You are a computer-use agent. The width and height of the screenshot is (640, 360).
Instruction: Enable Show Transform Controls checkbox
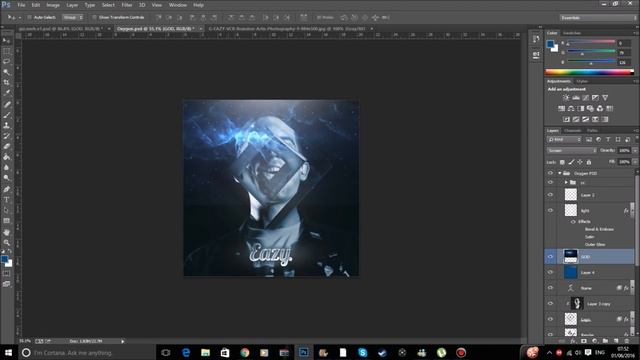click(94, 18)
